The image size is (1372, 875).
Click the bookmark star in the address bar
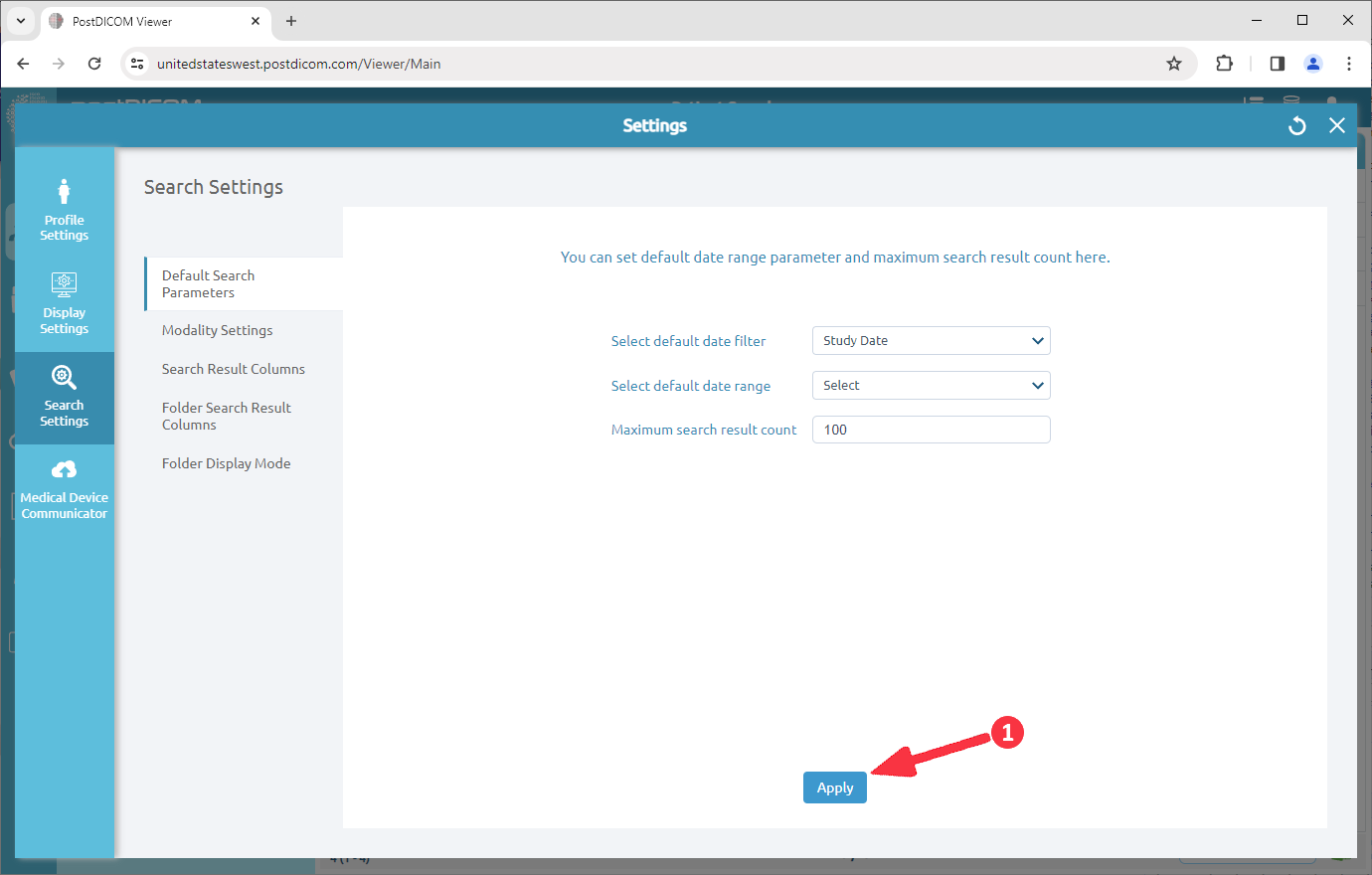[1174, 63]
